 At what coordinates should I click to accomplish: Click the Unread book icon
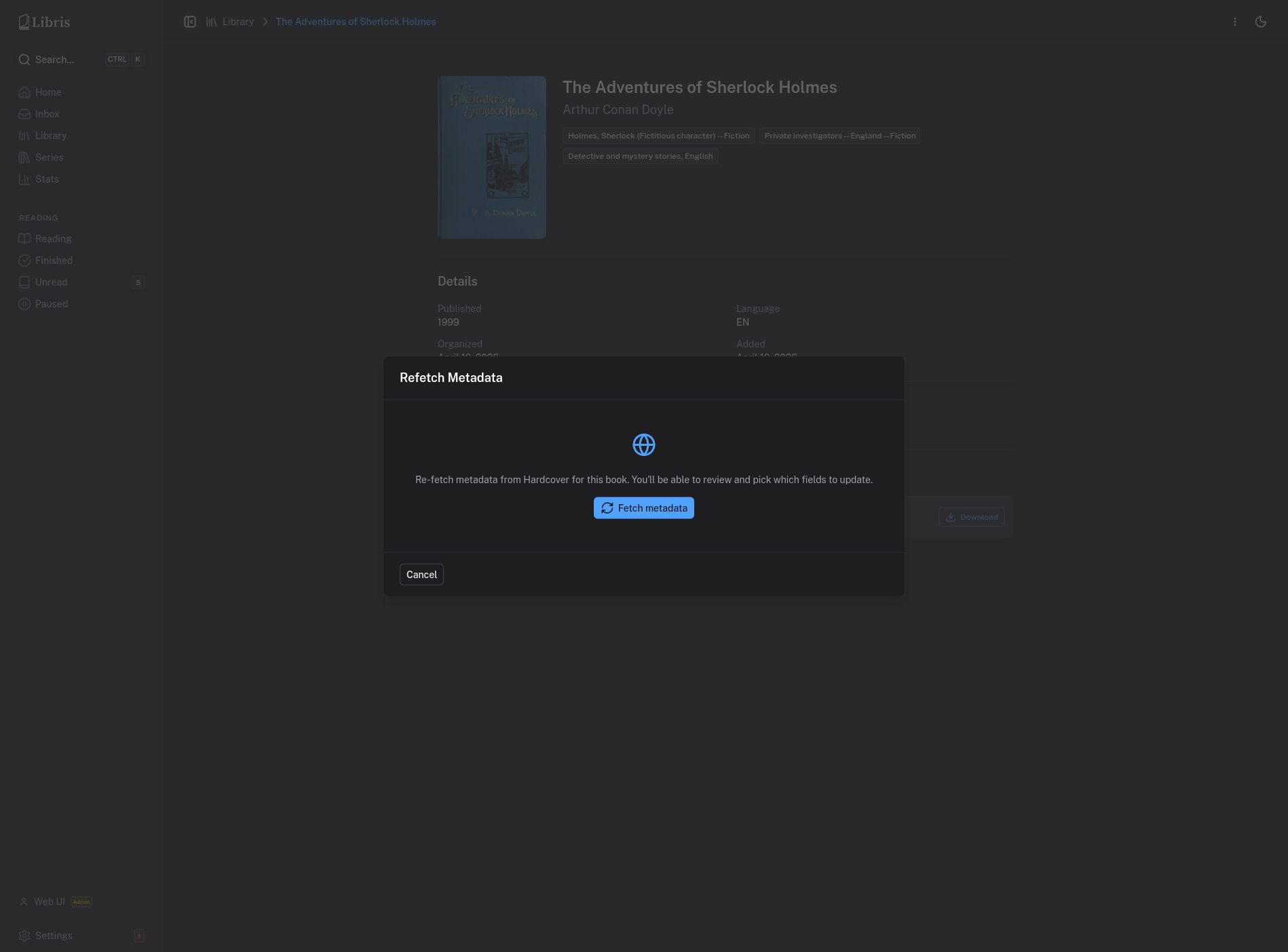[24, 282]
